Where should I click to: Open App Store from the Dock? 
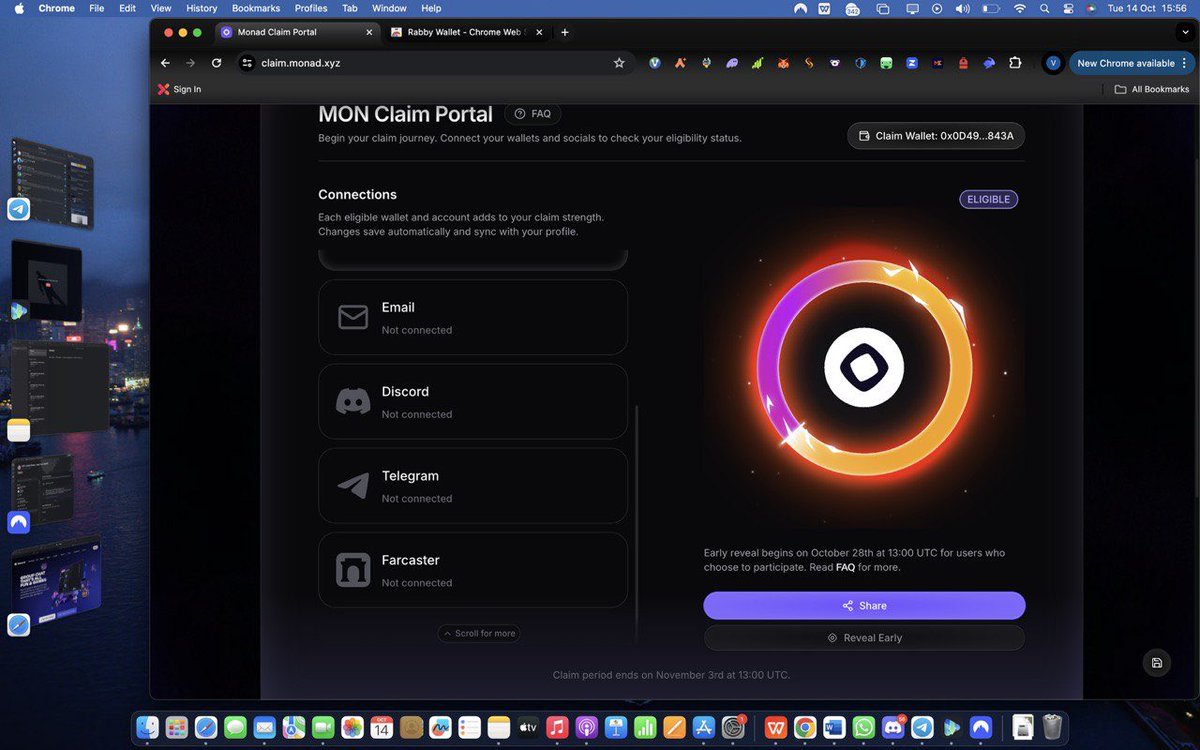[704, 727]
